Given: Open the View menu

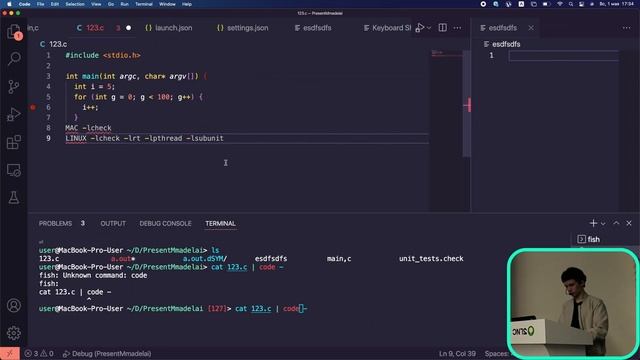Looking at the screenshot, I should pos(96,4).
